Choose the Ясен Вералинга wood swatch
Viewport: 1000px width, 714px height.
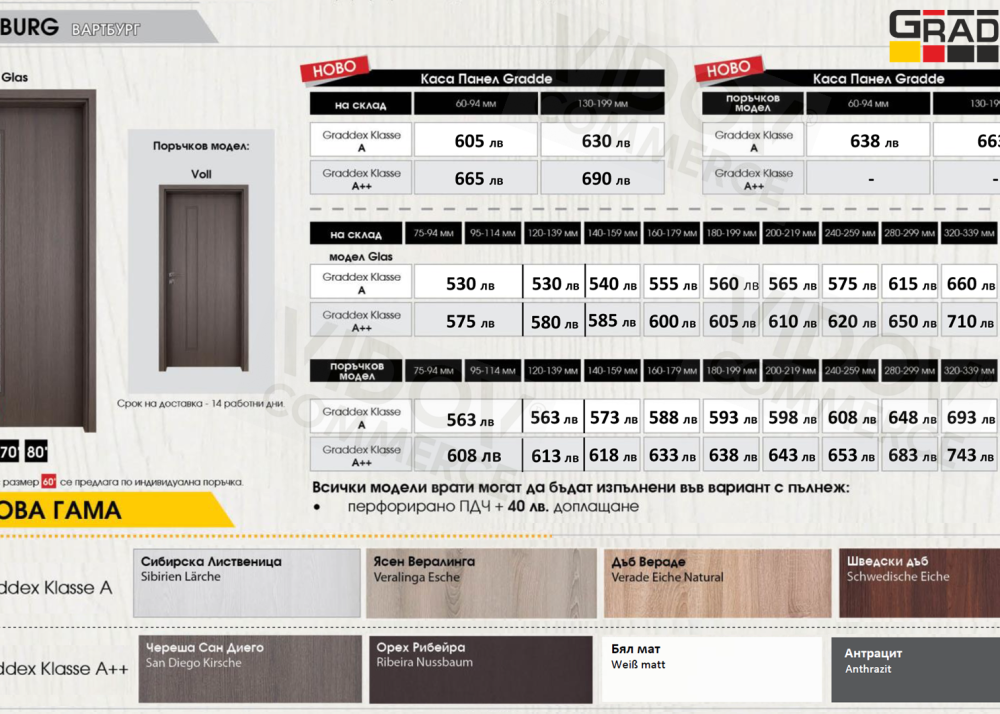(480, 583)
